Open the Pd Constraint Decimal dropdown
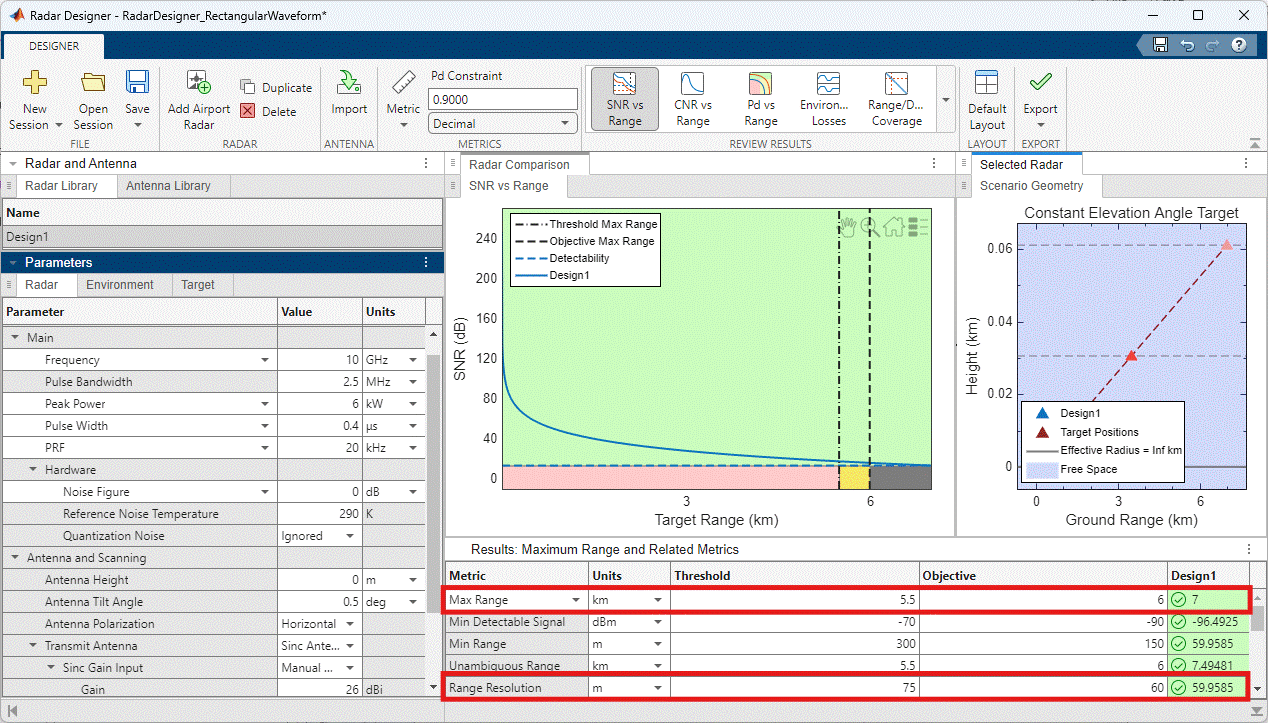The height and width of the screenshot is (723, 1268). [x=503, y=124]
